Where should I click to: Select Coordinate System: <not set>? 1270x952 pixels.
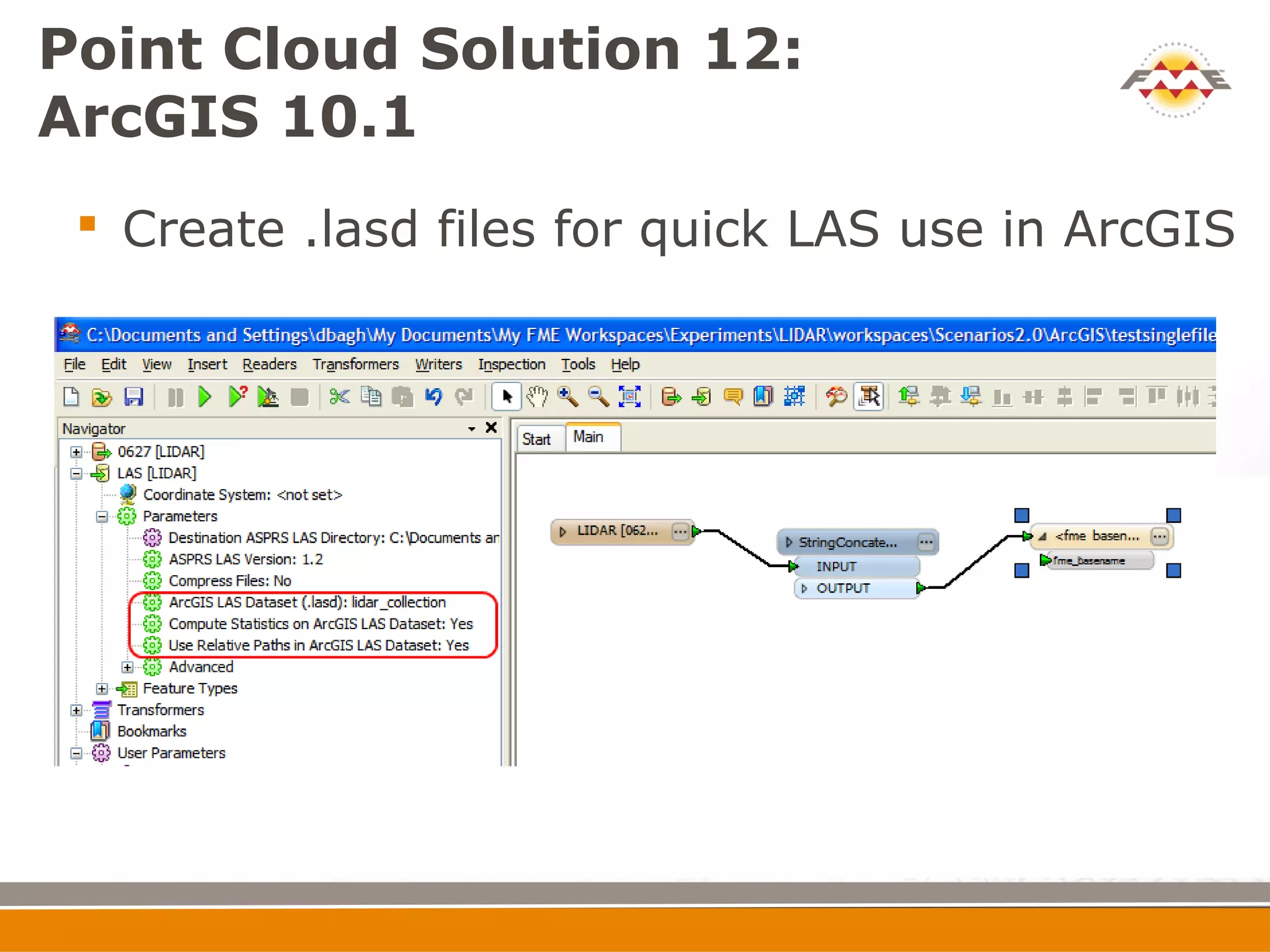[x=242, y=495]
